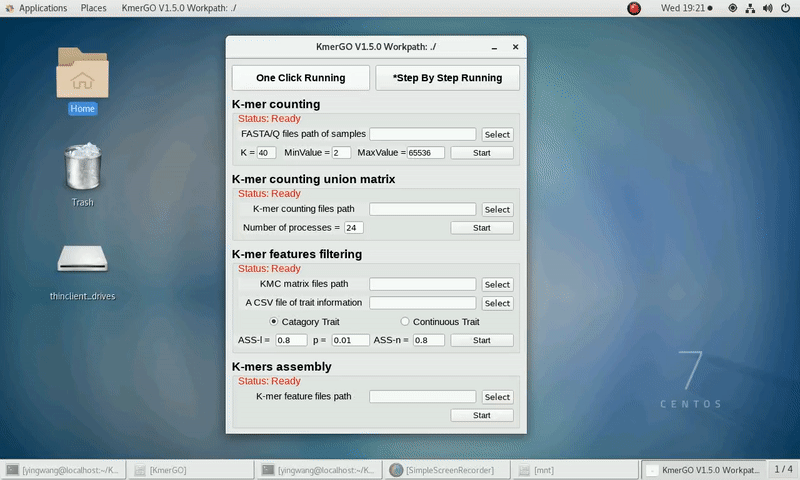Image resolution: width=800 pixels, height=480 pixels.
Task: Select the KMC matrix files path
Action: pos(497,284)
